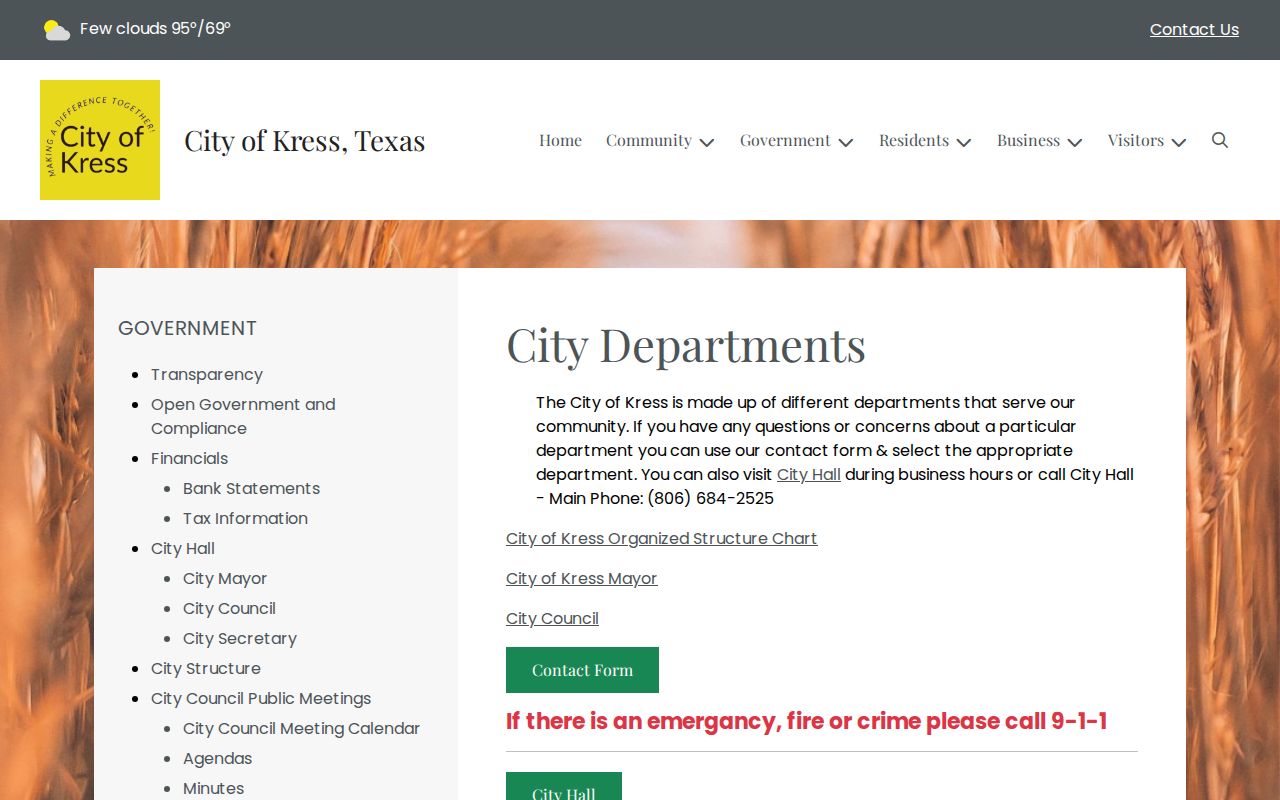Image resolution: width=1280 pixels, height=800 pixels.
Task: Open the Government menu item
Action: 785,140
